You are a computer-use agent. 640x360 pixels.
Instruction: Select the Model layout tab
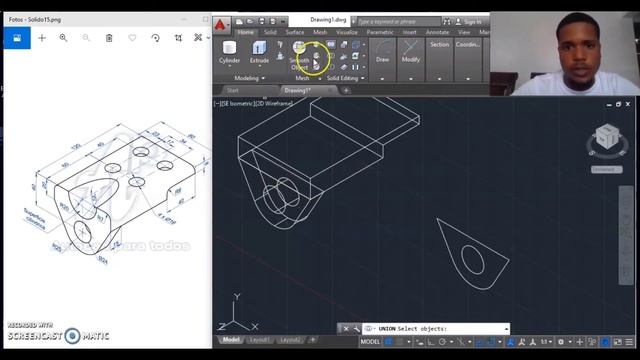pyautogui.click(x=231, y=340)
